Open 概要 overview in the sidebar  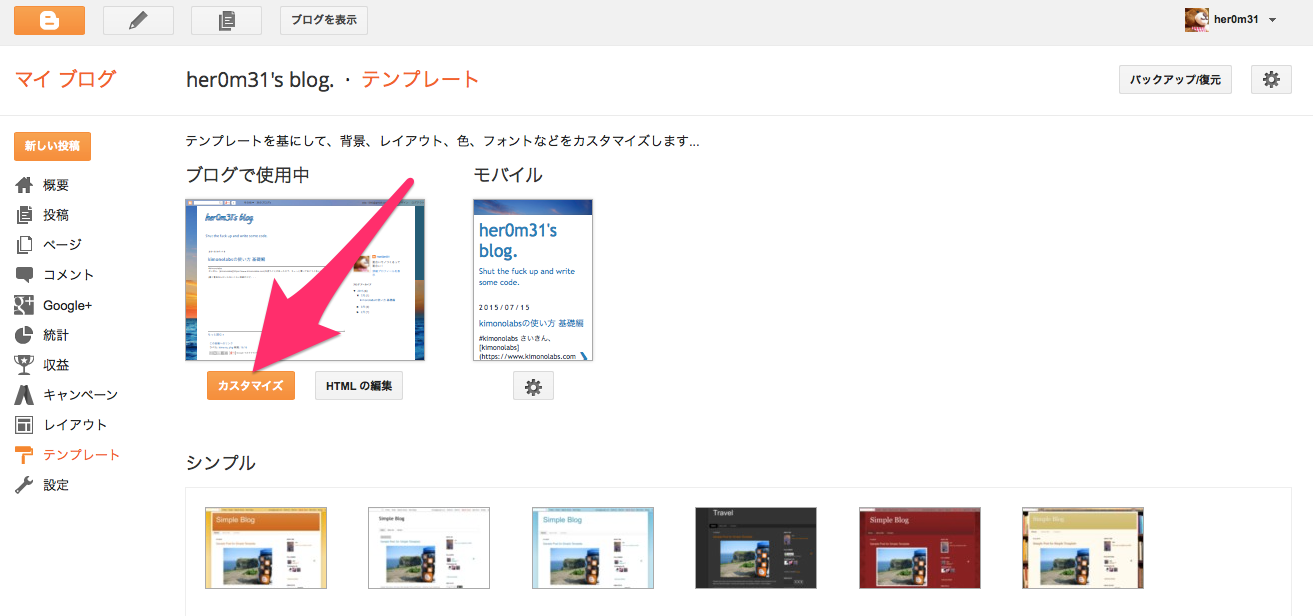[x=56, y=185]
